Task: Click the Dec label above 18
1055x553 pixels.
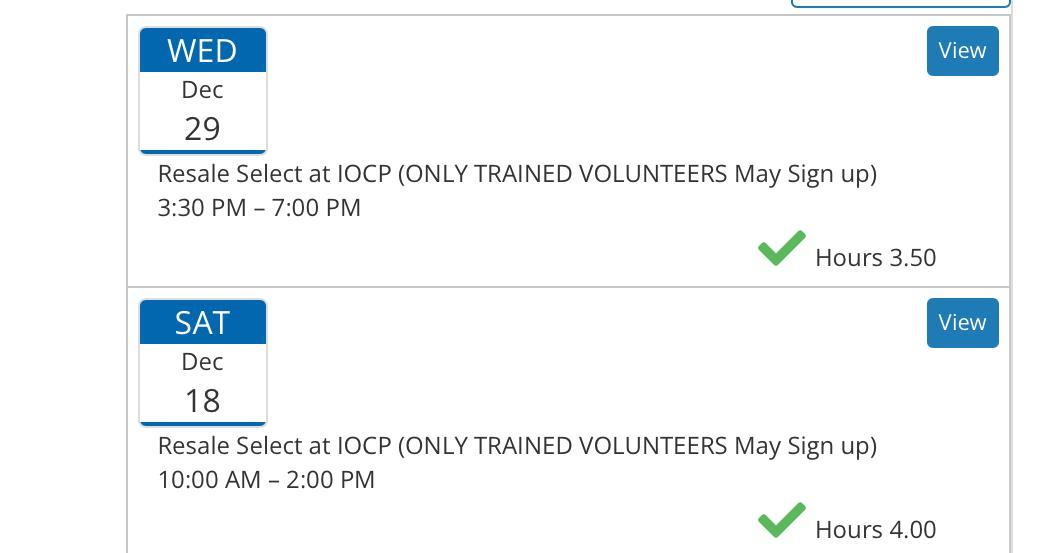Action: (x=202, y=362)
